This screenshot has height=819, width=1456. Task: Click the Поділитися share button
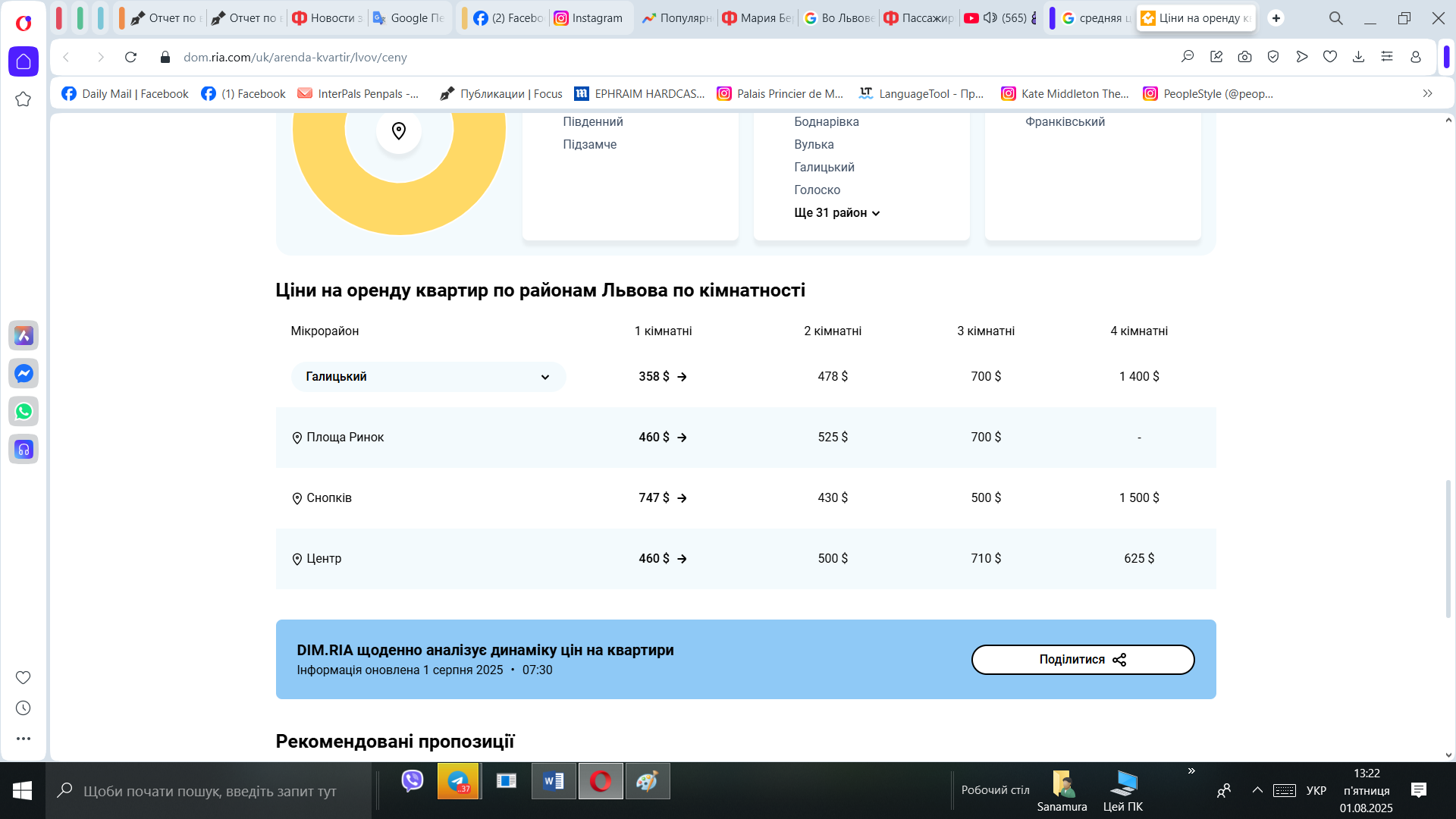click(x=1082, y=660)
